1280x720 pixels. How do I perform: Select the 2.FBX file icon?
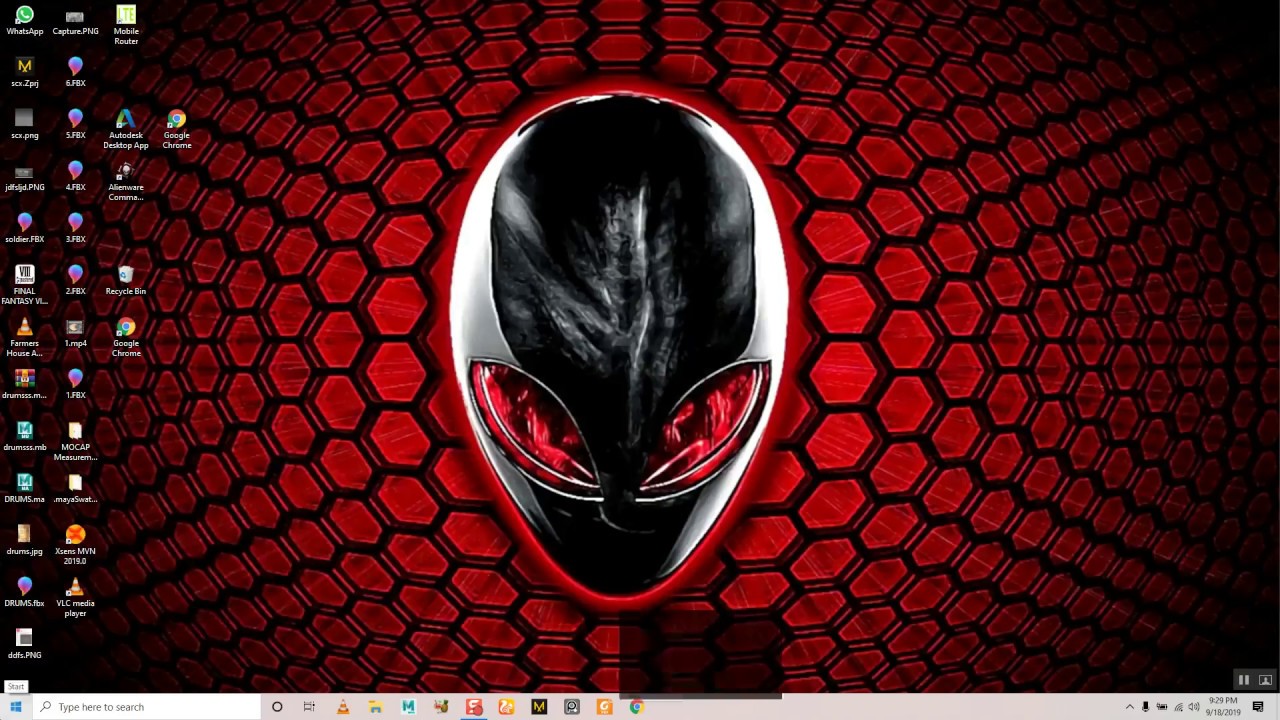pos(75,281)
